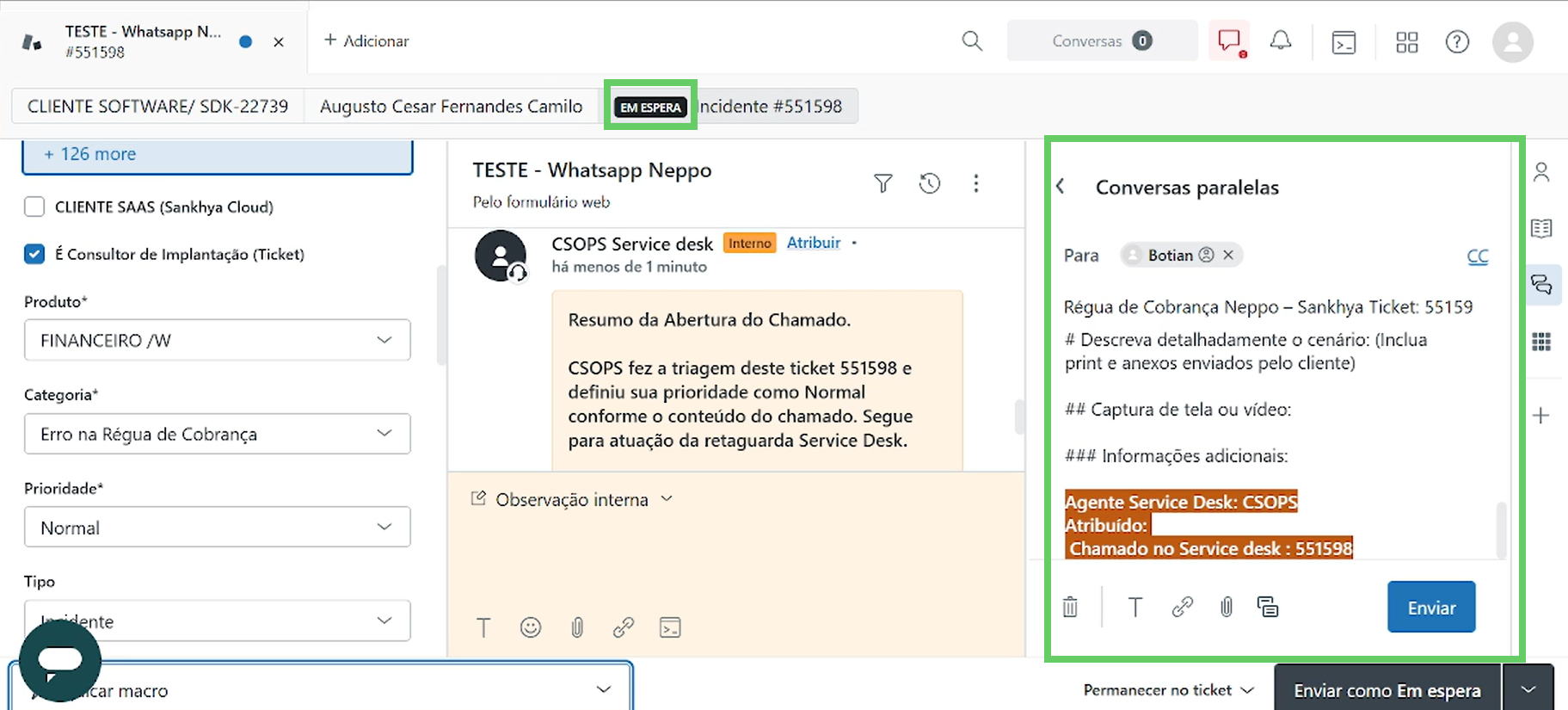Image resolution: width=1568 pixels, height=710 pixels.
Task: Click the EM ESPERA status badge
Action: click(x=650, y=107)
